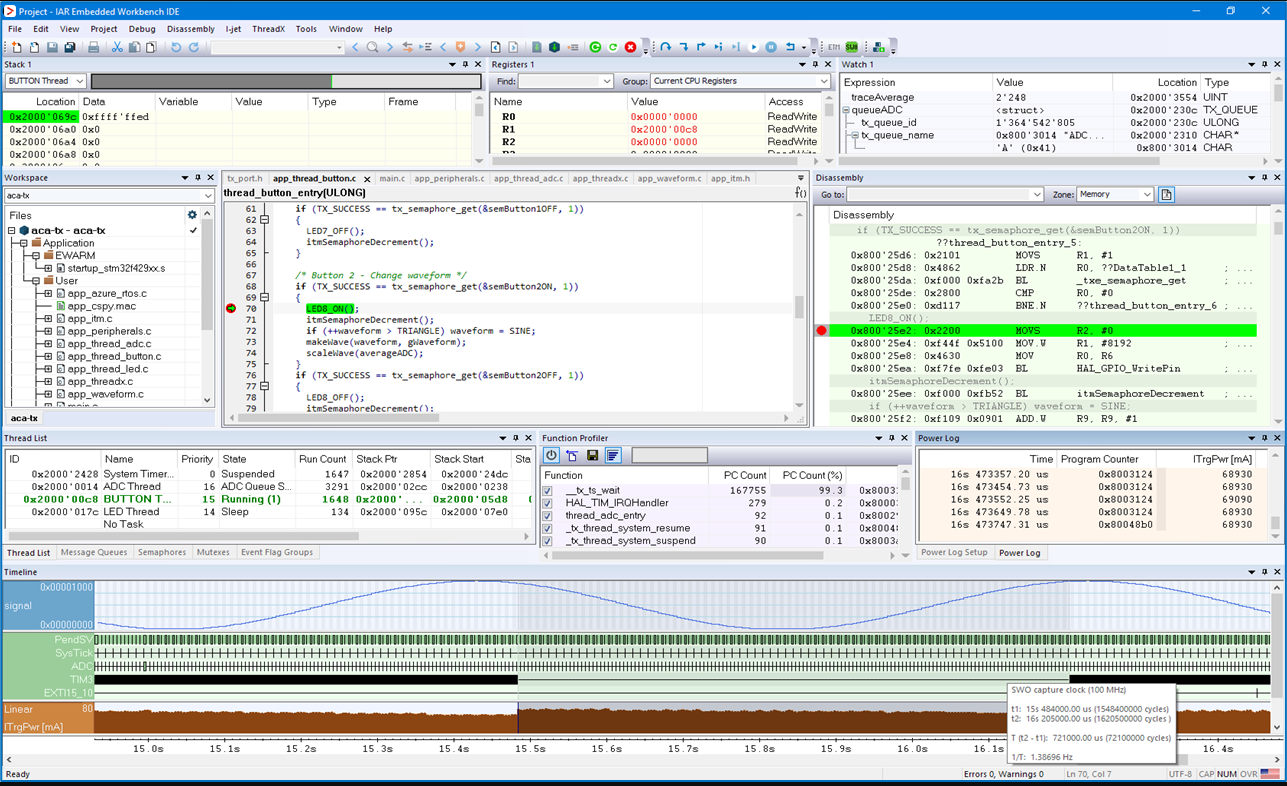Click the Step Over debug icon
The height and width of the screenshot is (786, 1287).
(666, 47)
